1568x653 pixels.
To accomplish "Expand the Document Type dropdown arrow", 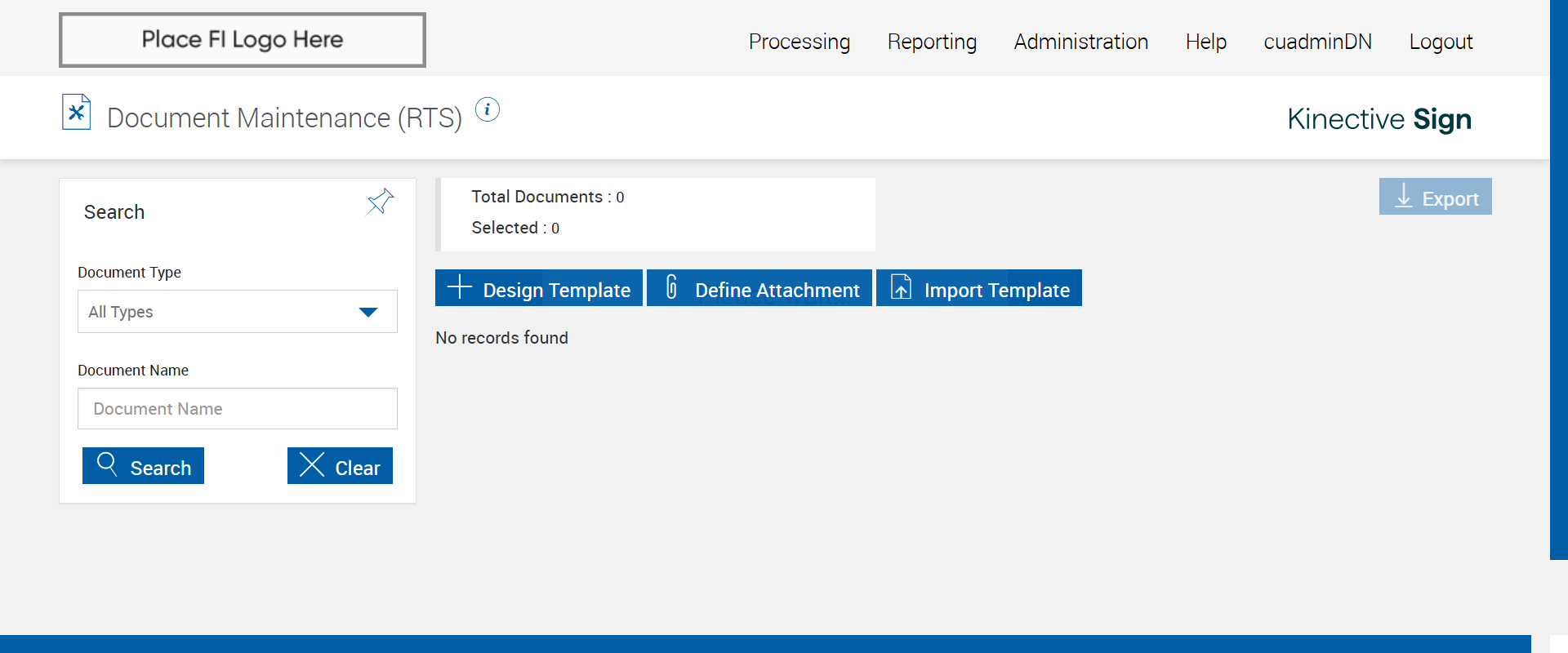I will (x=368, y=312).
